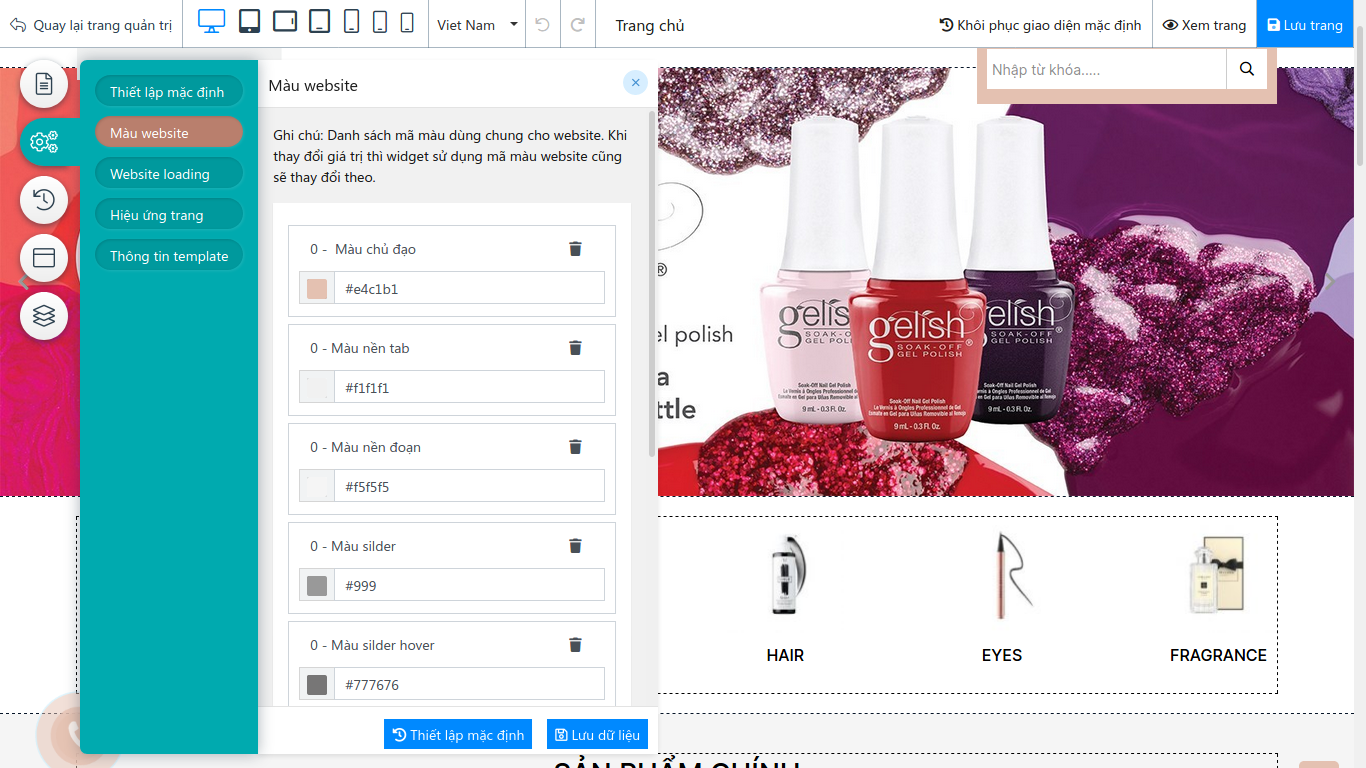Click the search magnifier icon button
The width and height of the screenshot is (1366, 768).
point(1246,69)
